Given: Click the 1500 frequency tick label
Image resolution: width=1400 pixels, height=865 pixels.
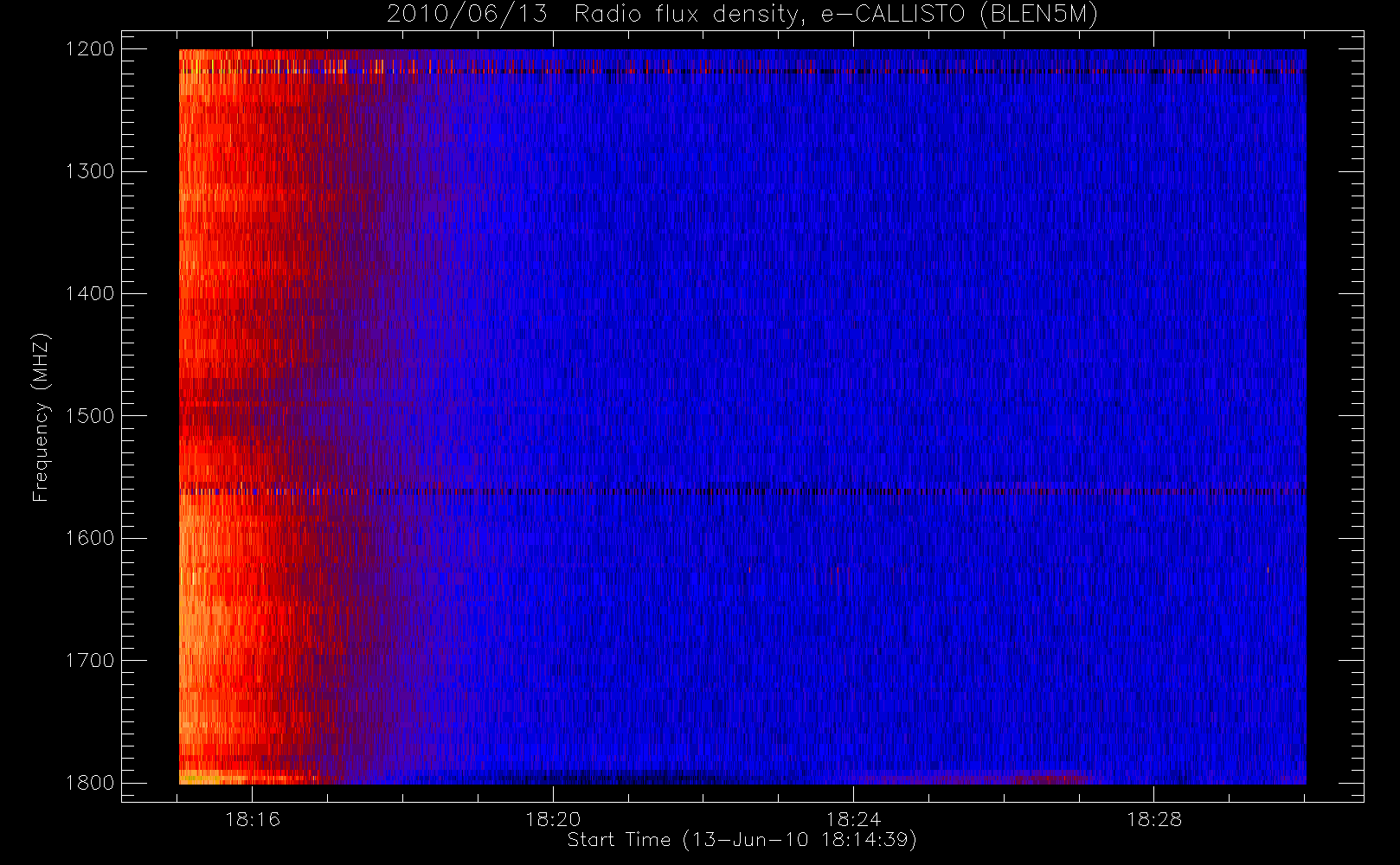Looking at the screenshot, I should pos(91,416).
